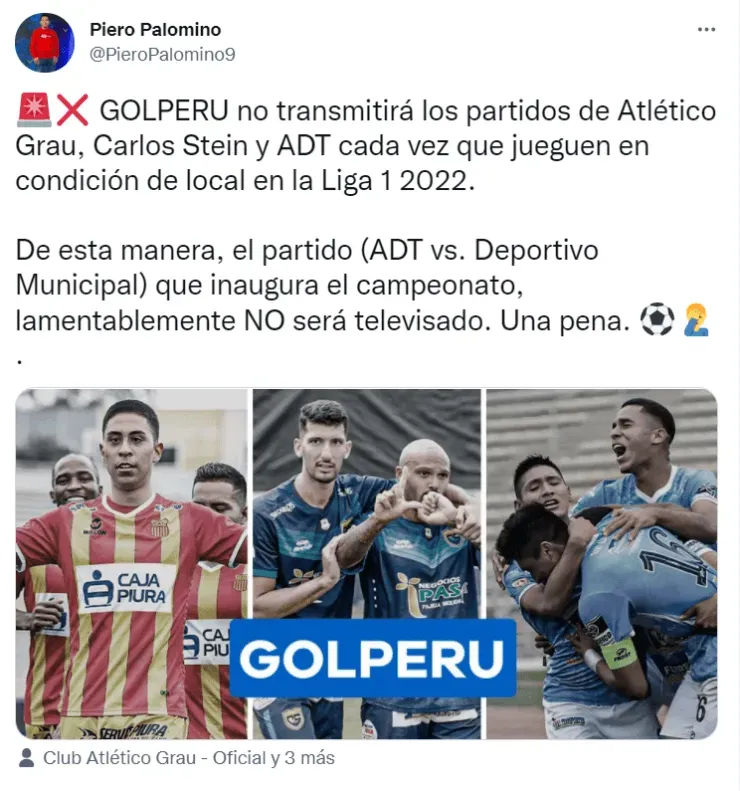Click the facepalm emoji
This screenshot has height=791, width=740.
(696, 320)
